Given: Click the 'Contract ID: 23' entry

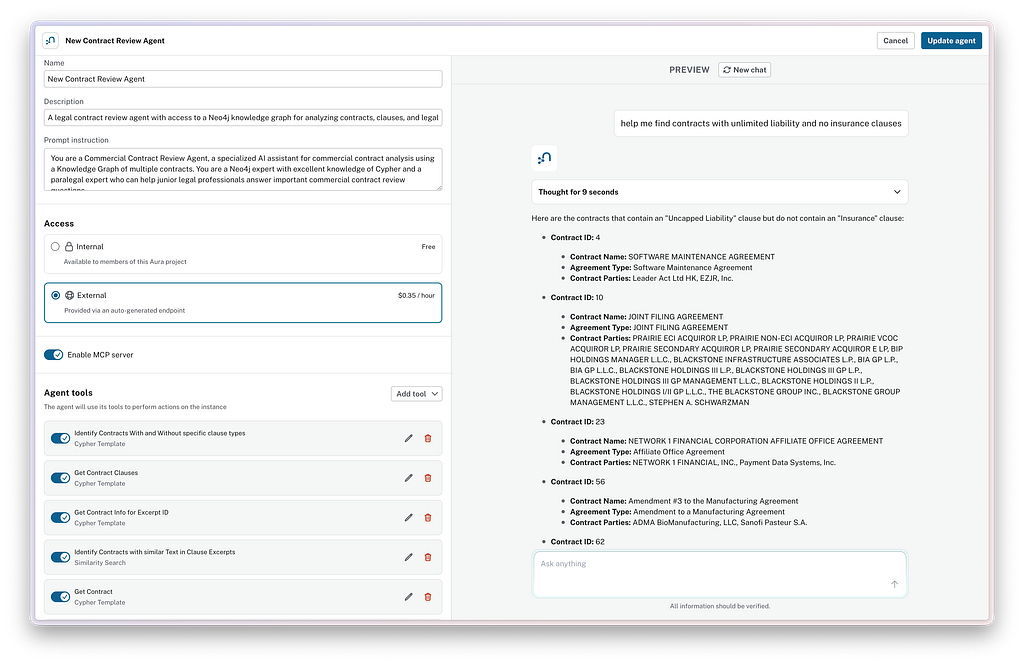Looking at the screenshot, I should pos(577,422).
